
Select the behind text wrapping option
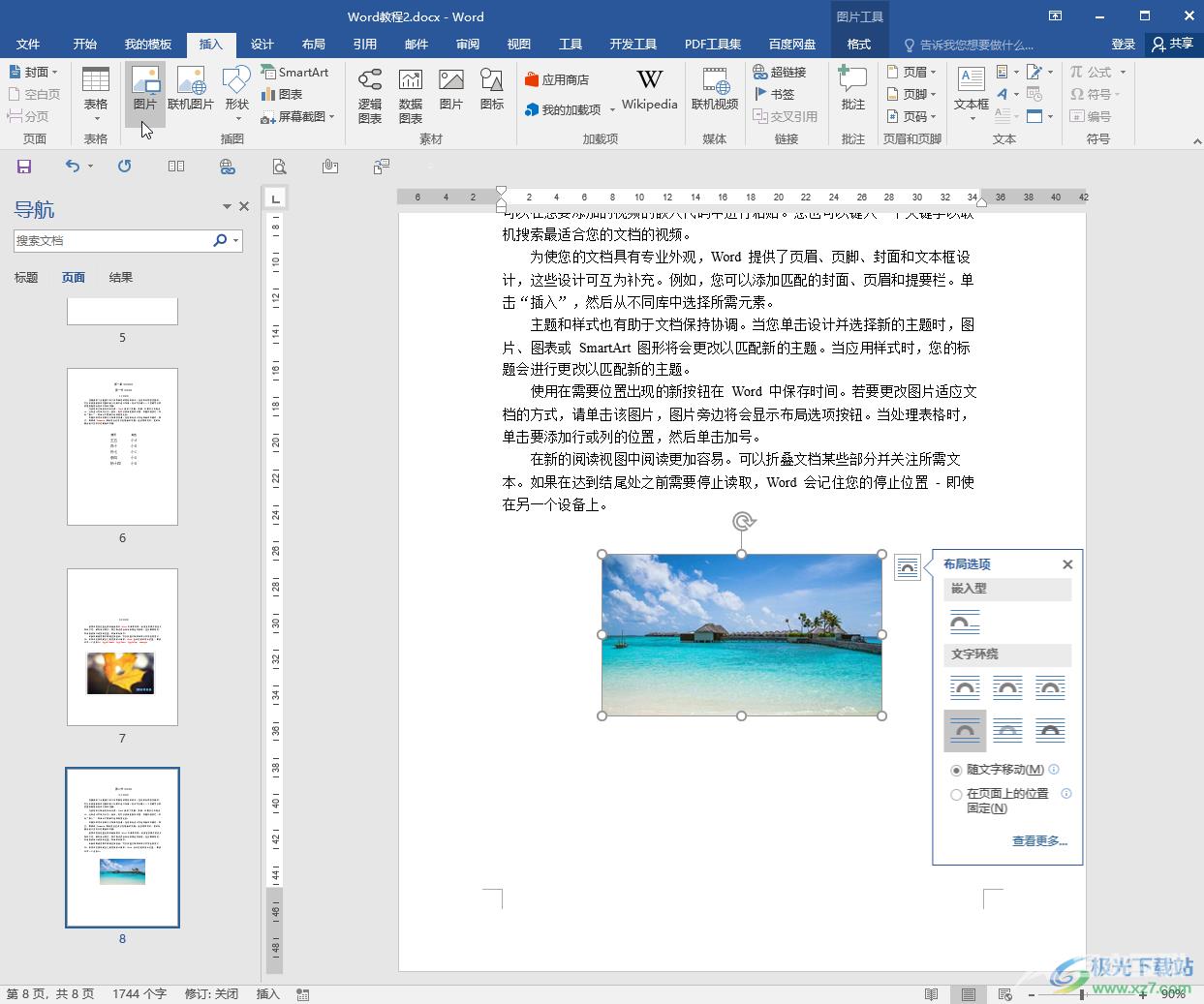[x=1007, y=731]
